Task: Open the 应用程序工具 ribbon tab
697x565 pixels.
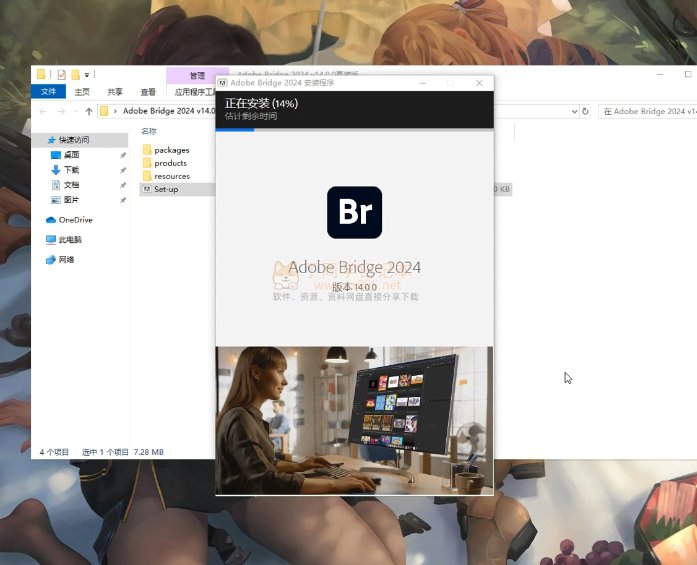Action: click(x=194, y=92)
